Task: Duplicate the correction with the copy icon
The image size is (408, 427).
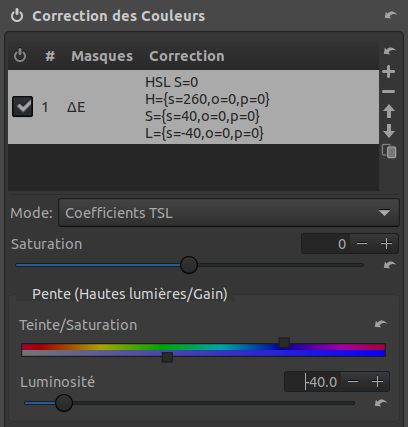Action: click(x=389, y=151)
